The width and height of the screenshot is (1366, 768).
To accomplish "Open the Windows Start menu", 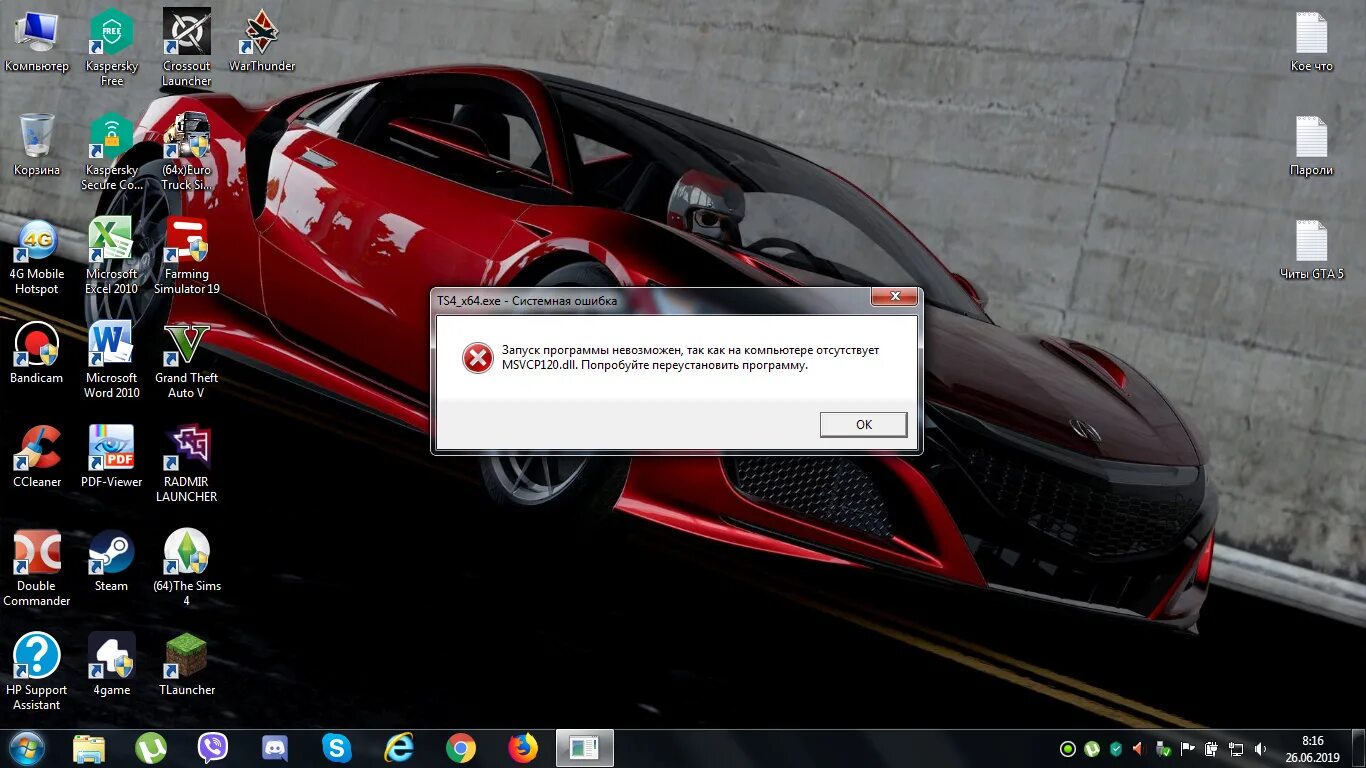I will pyautogui.click(x=27, y=748).
